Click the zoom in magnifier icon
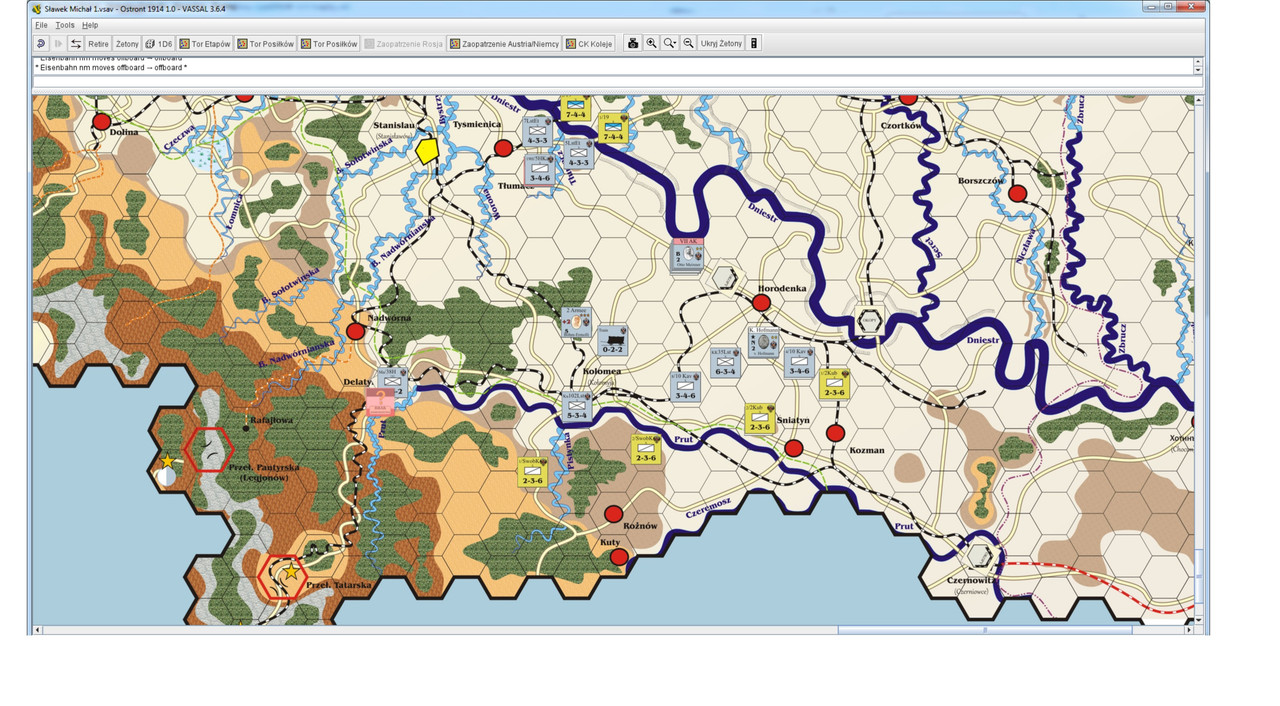Viewport: 1280px width, 706px height. point(651,44)
